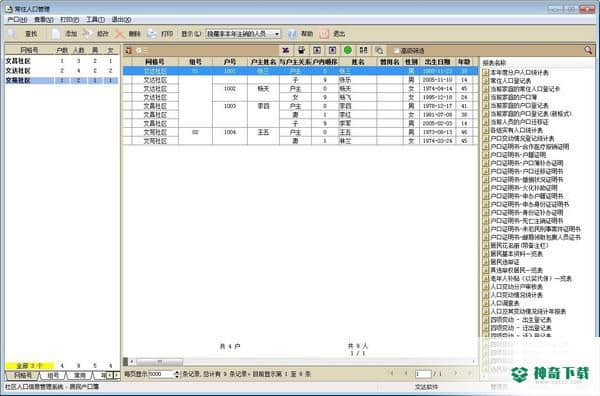Click the page number input field
This screenshot has width=600, height=396.
423,374
